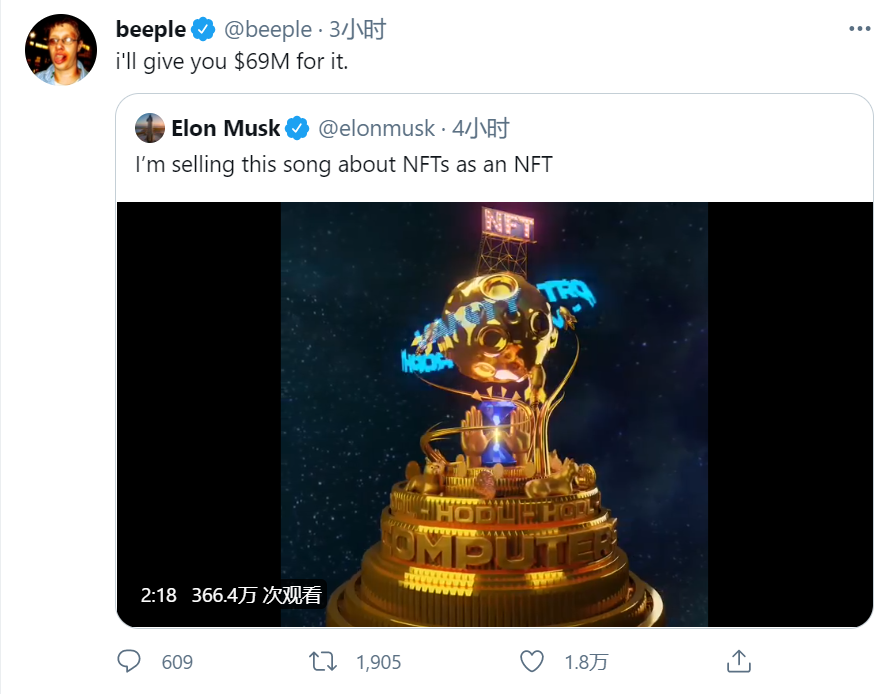Open the three-dot more options menu
Screen dimensions: 886x694
pyautogui.click(x=859, y=29)
